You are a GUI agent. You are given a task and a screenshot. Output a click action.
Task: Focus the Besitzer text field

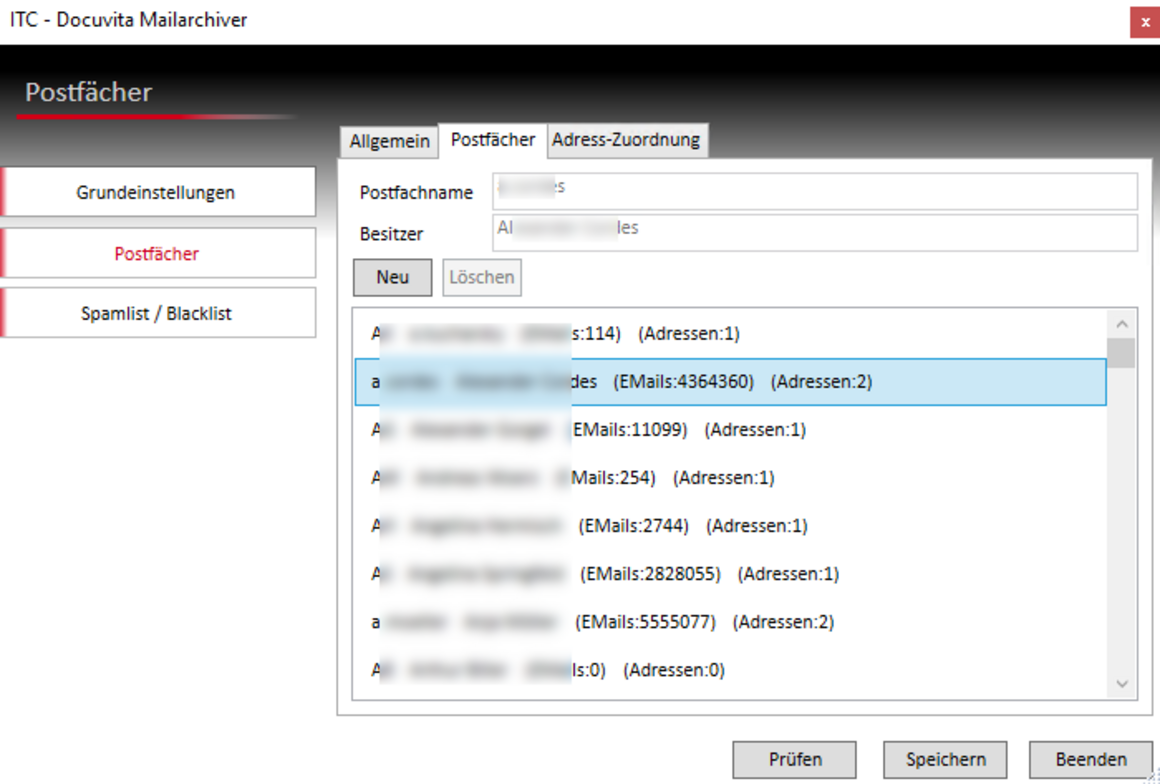coord(814,233)
